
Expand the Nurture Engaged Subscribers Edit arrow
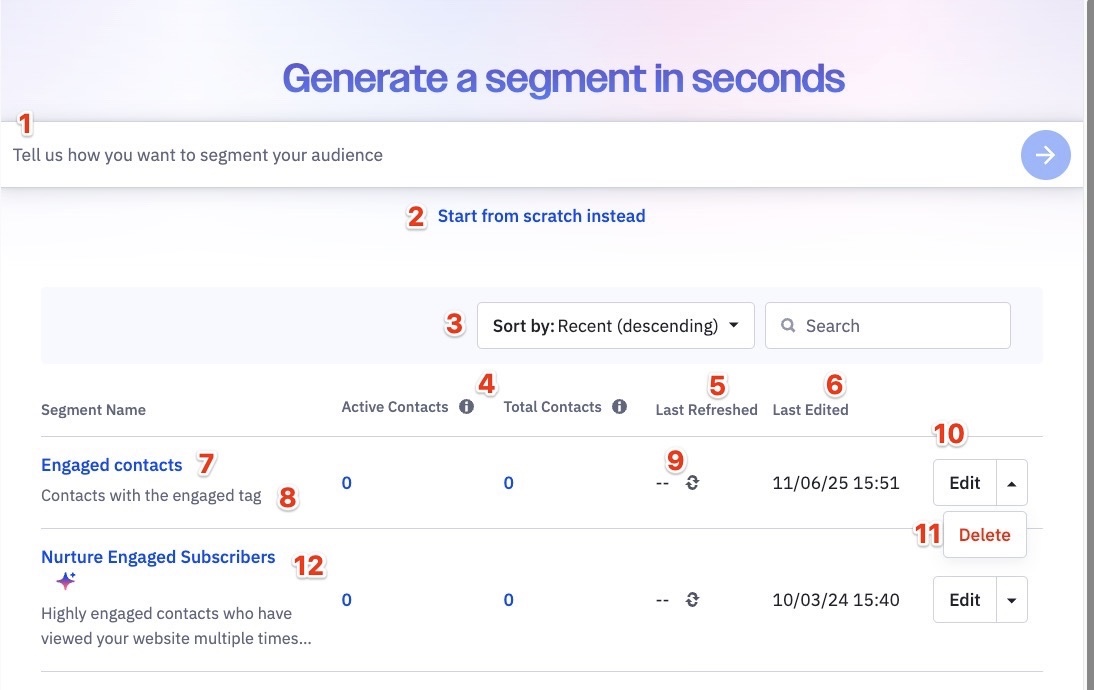tap(1012, 600)
